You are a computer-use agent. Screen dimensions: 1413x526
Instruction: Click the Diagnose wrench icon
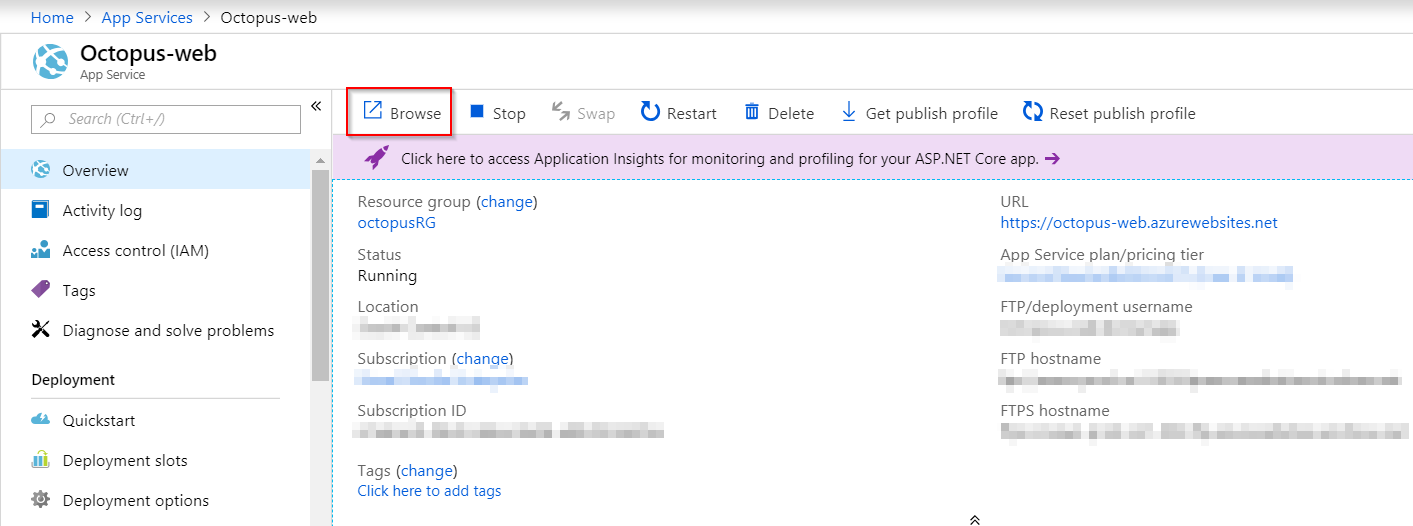(x=41, y=330)
